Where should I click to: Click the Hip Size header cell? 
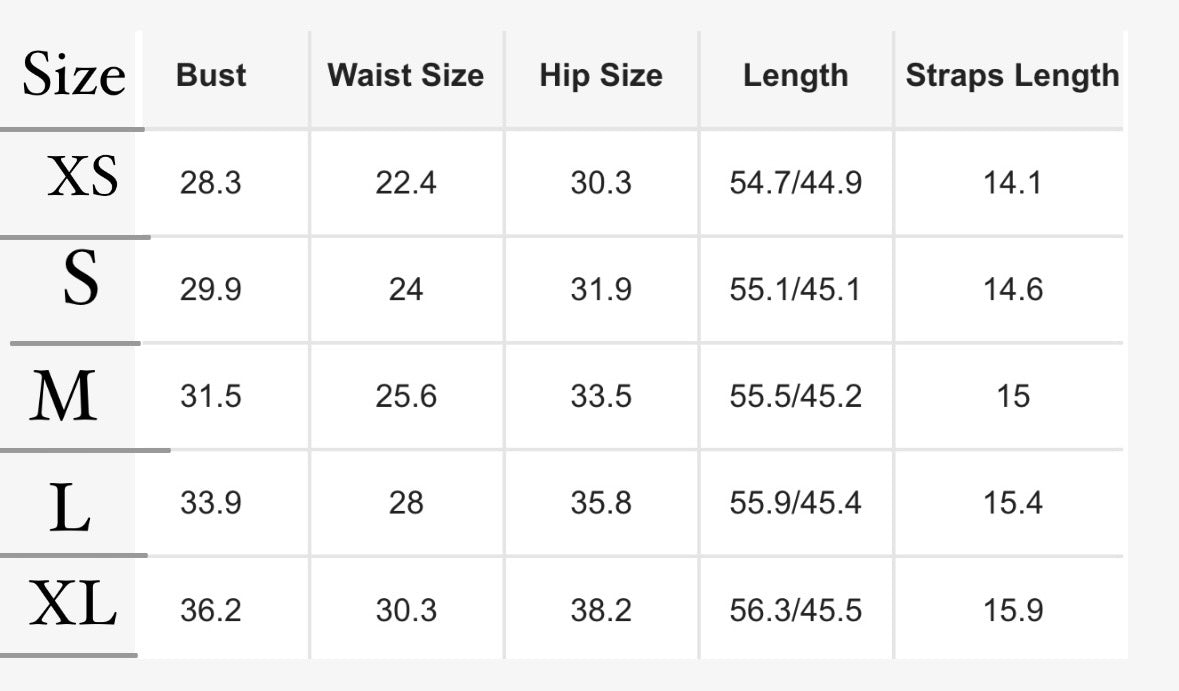click(x=602, y=77)
